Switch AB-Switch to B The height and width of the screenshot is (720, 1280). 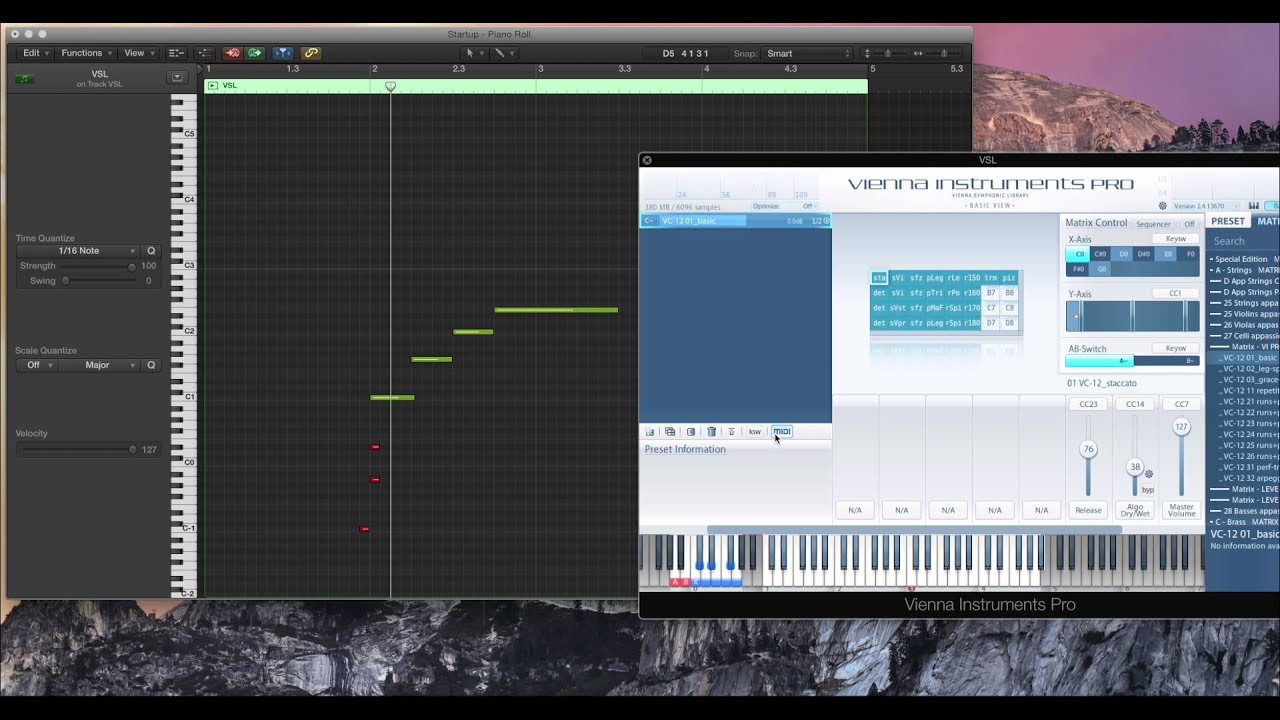click(x=1166, y=361)
